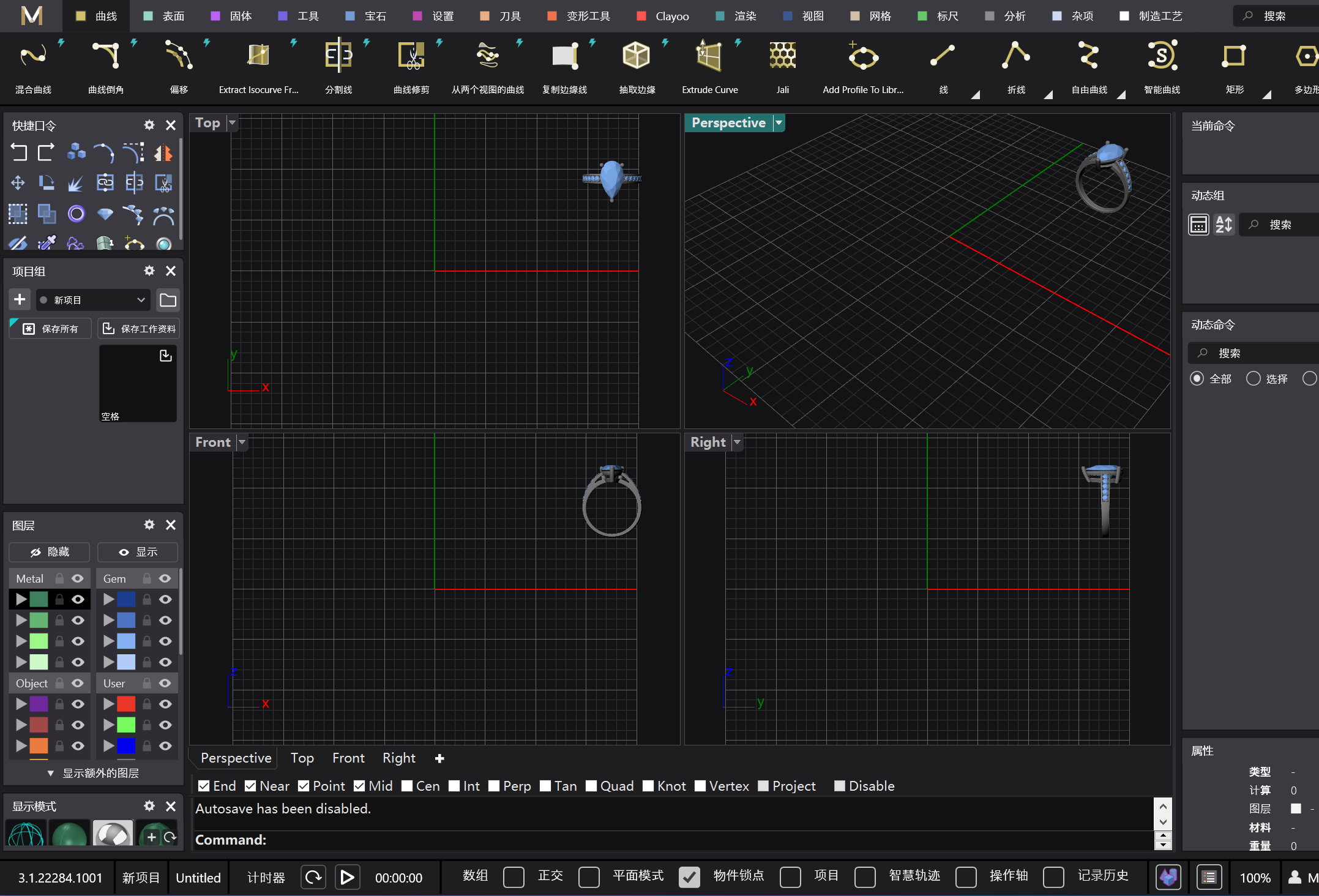Viewport: 1319px width, 896px height.
Task: Select wireframe display mode icon
Action: [26, 834]
